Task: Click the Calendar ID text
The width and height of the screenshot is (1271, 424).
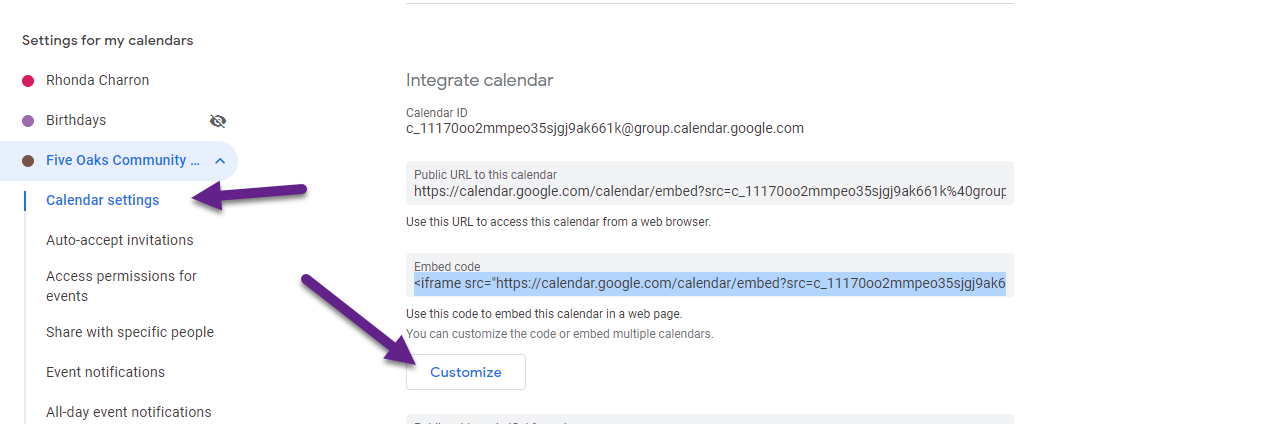Action: click(x=605, y=128)
